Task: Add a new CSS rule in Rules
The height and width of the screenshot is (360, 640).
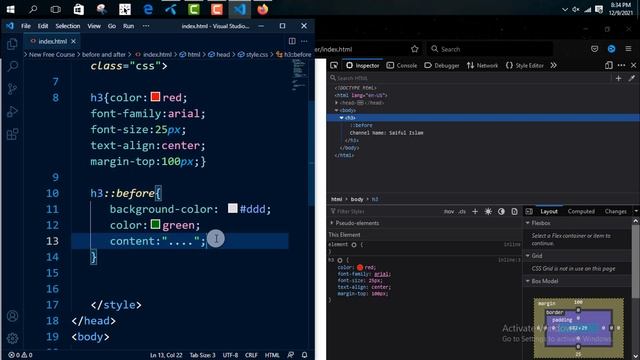Action: point(475,211)
